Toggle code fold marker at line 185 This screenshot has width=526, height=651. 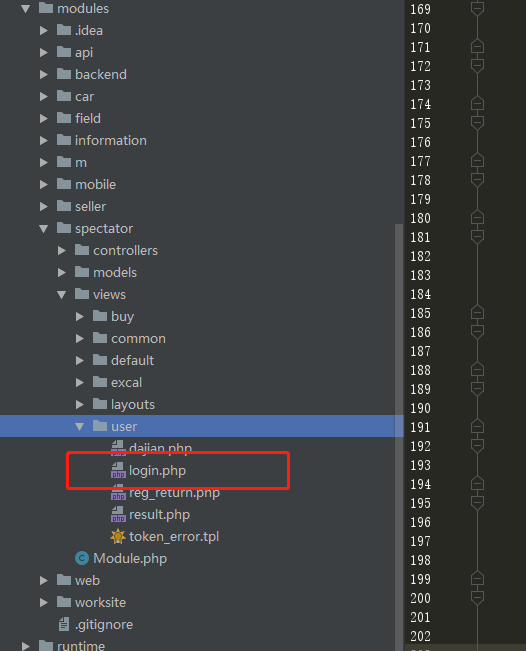click(x=477, y=313)
